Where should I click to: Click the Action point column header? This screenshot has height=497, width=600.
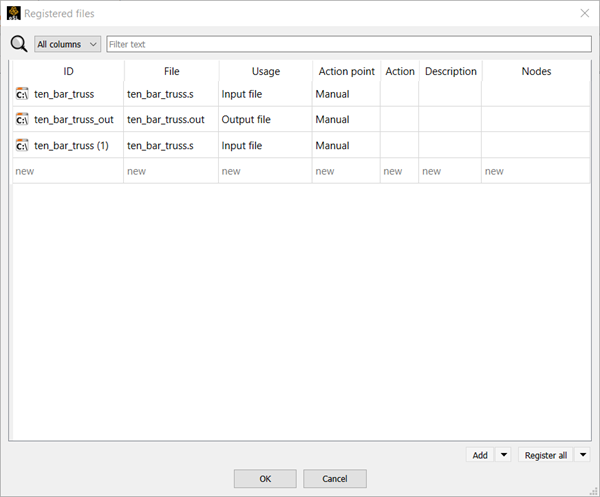346,71
